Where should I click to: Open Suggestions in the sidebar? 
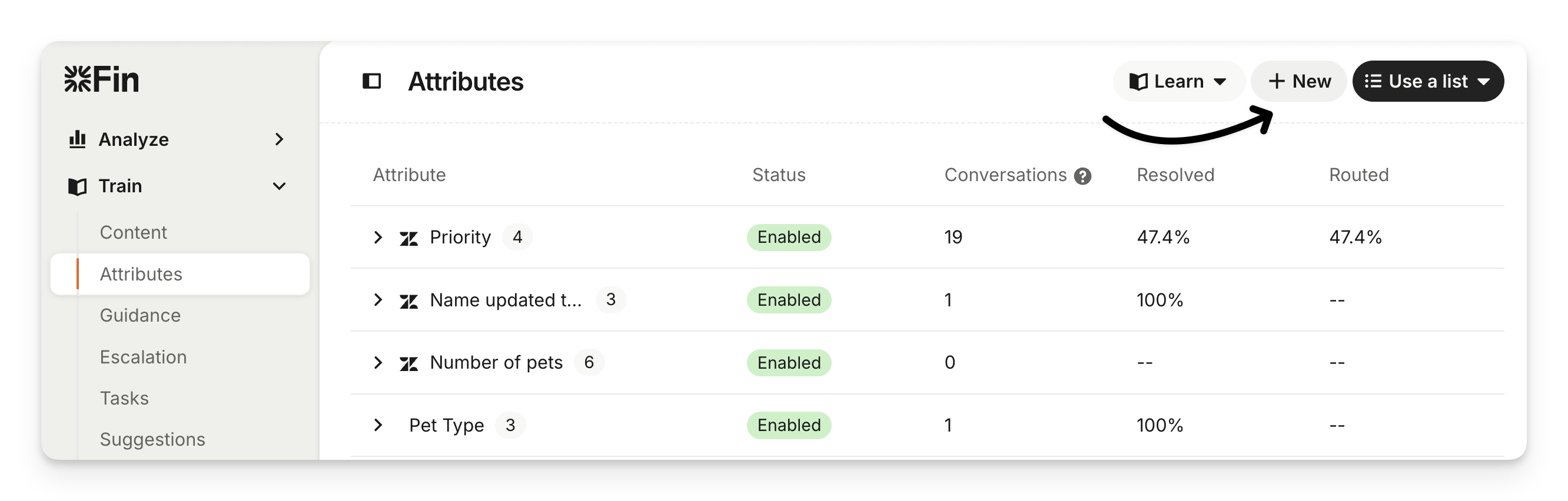(152, 439)
